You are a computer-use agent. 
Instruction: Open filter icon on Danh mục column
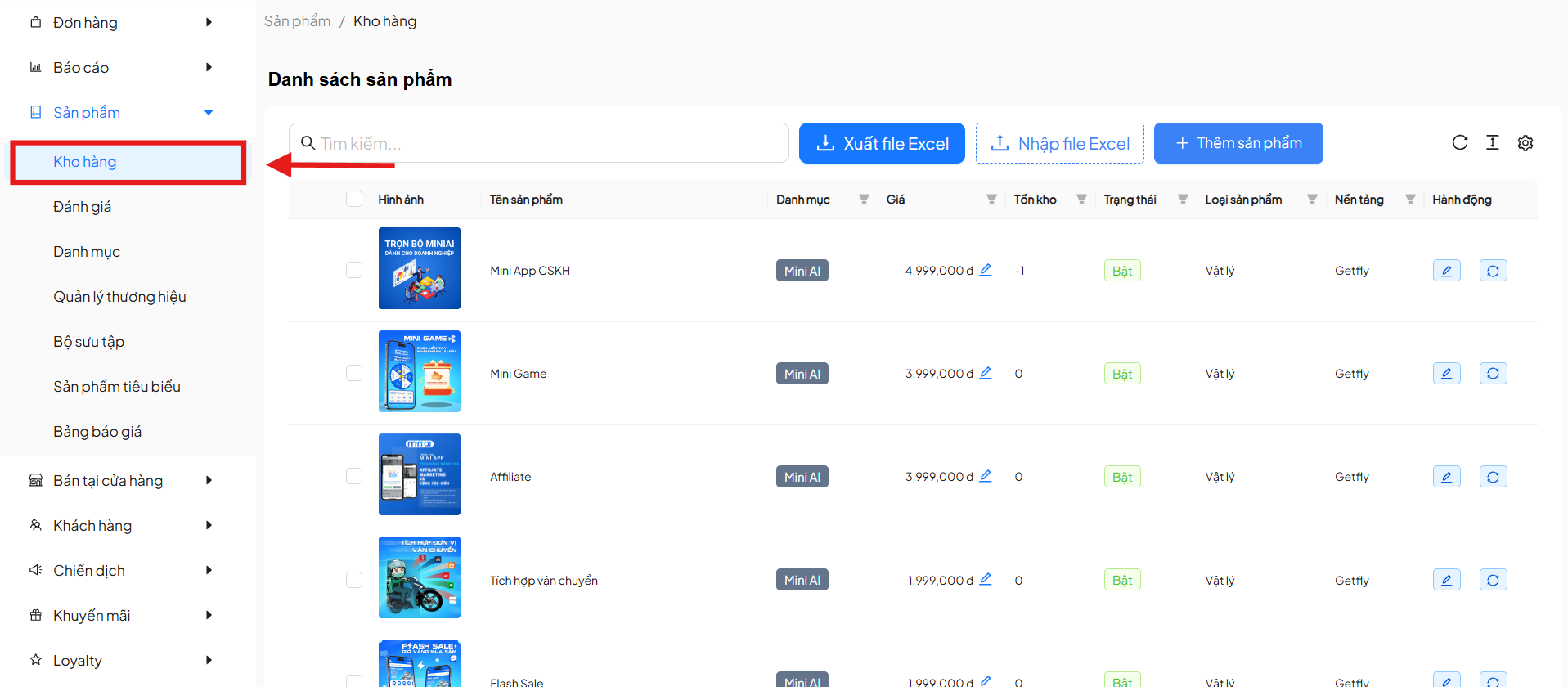[x=864, y=200]
